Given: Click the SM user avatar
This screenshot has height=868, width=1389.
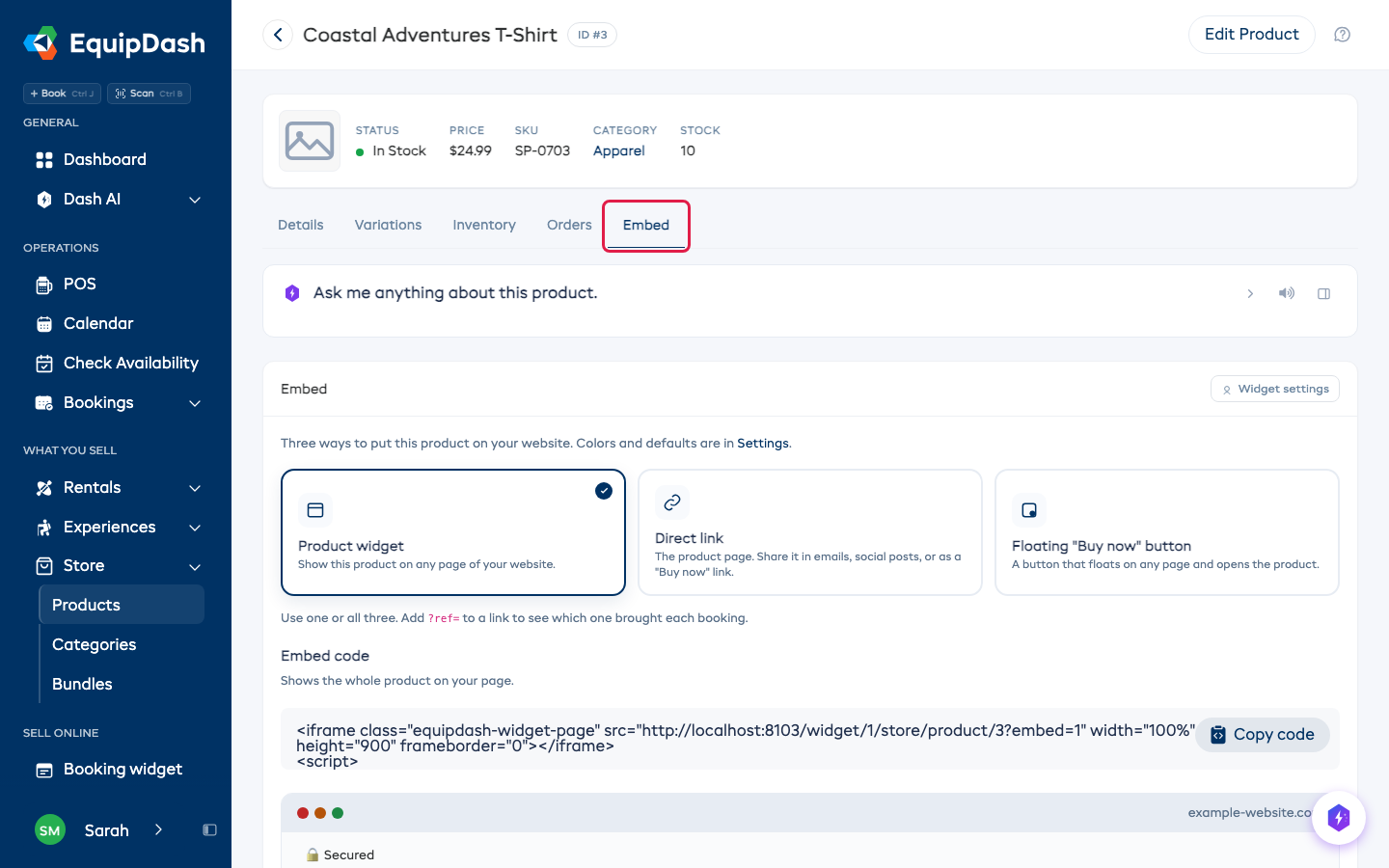Looking at the screenshot, I should [50, 830].
